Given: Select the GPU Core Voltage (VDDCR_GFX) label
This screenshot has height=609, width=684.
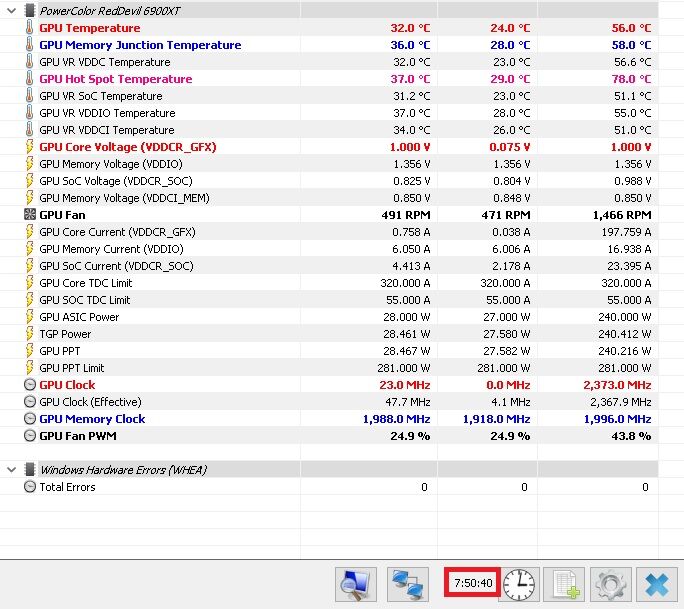Looking at the screenshot, I should click(x=128, y=147).
